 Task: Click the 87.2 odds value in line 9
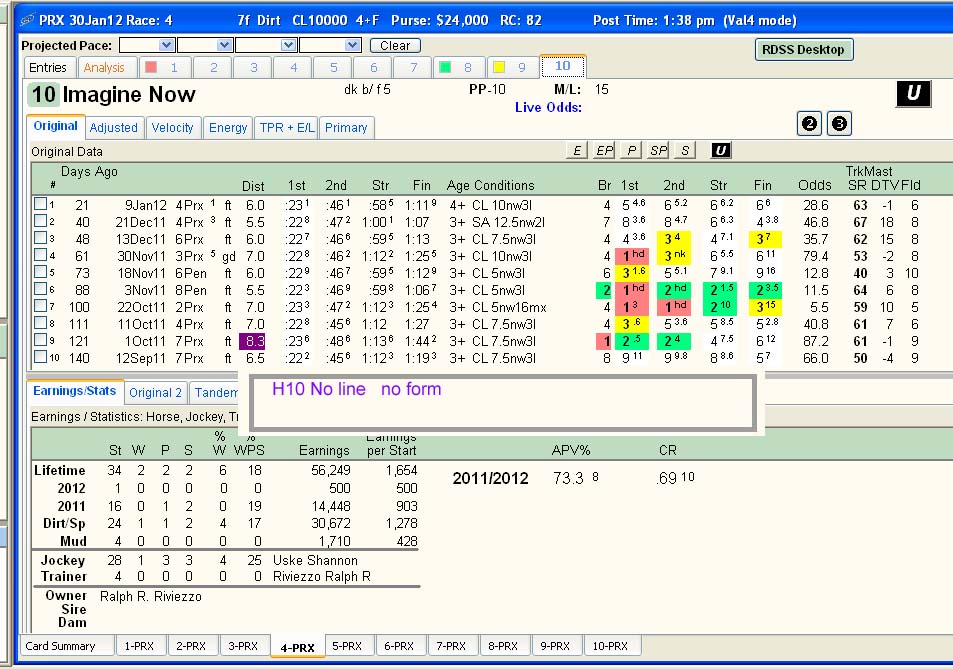coord(816,341)
